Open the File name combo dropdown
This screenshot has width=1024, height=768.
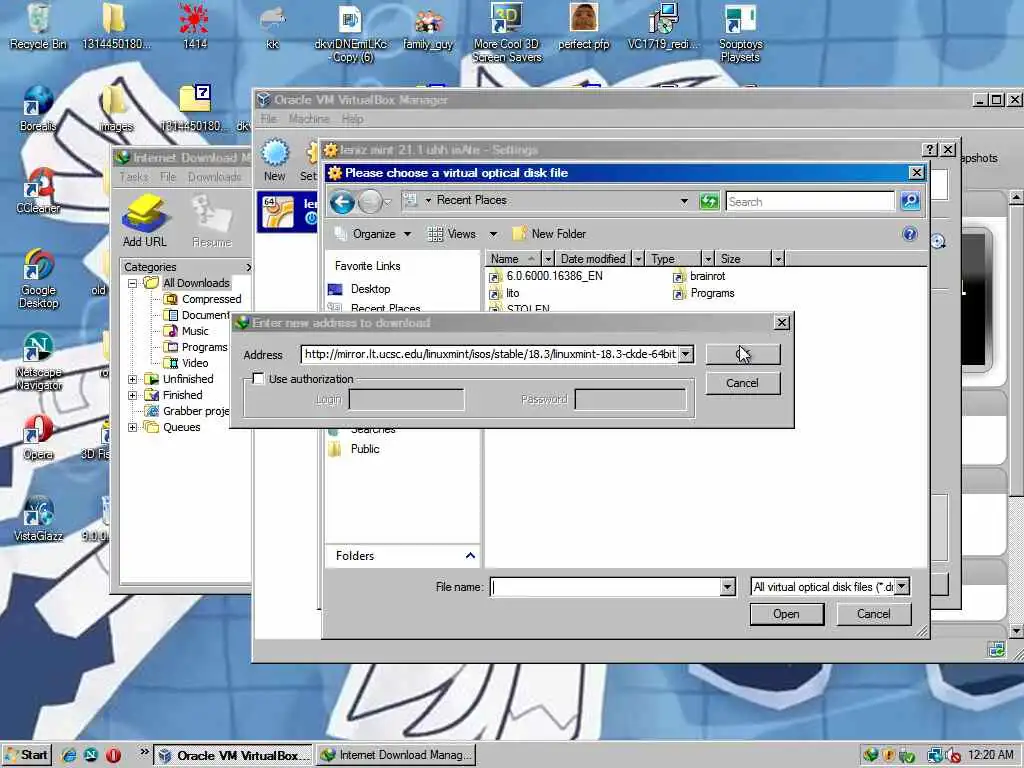coord(727,587)
